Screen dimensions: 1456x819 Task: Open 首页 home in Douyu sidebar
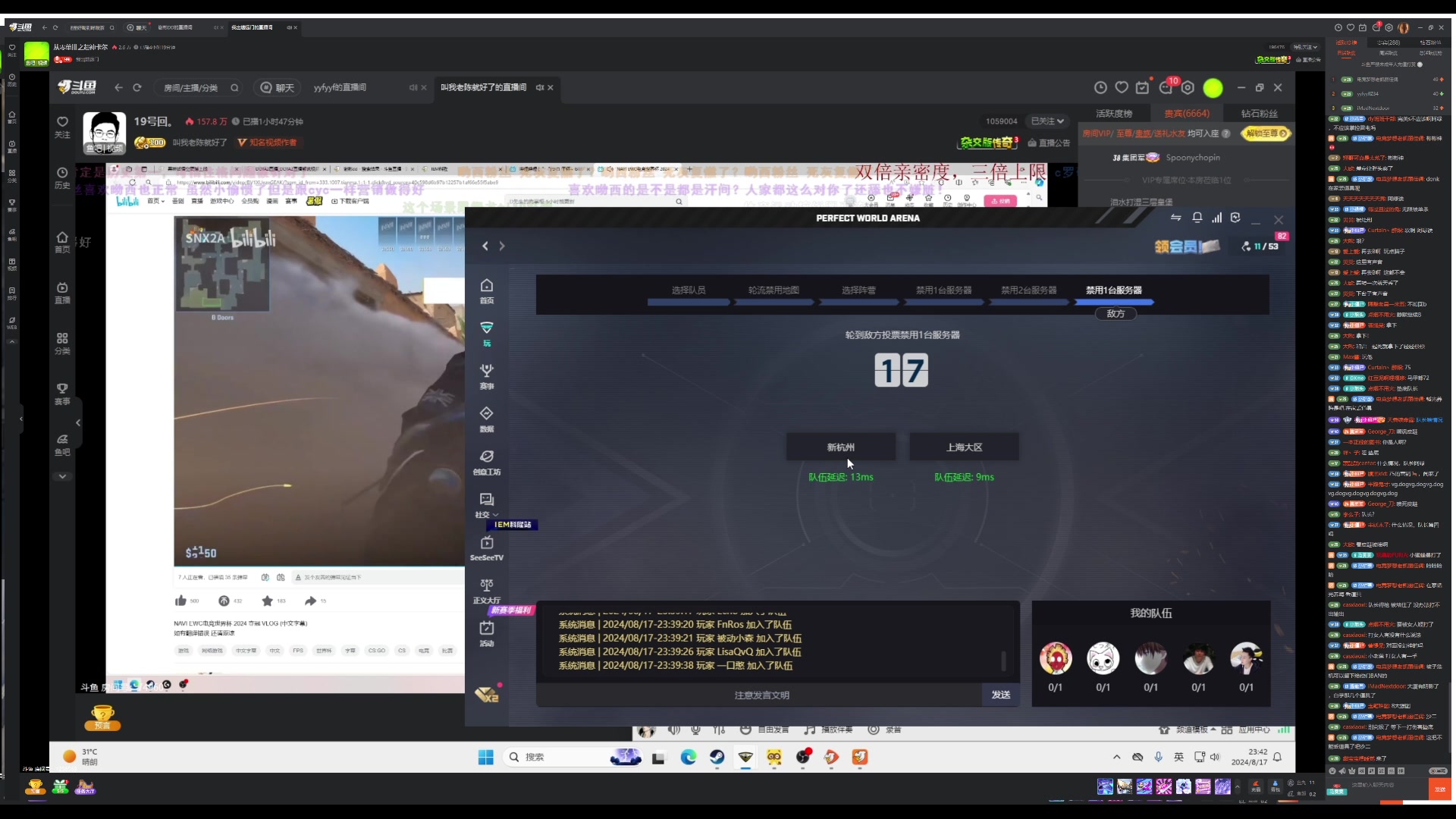pos(62,243)
